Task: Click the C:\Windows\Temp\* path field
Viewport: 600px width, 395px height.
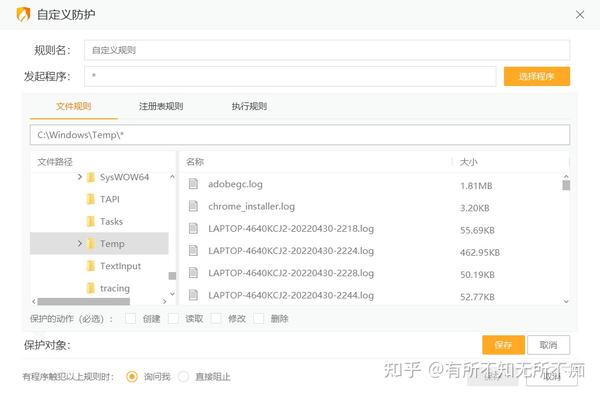Action: pyautogui.click(x=300, y=135)
